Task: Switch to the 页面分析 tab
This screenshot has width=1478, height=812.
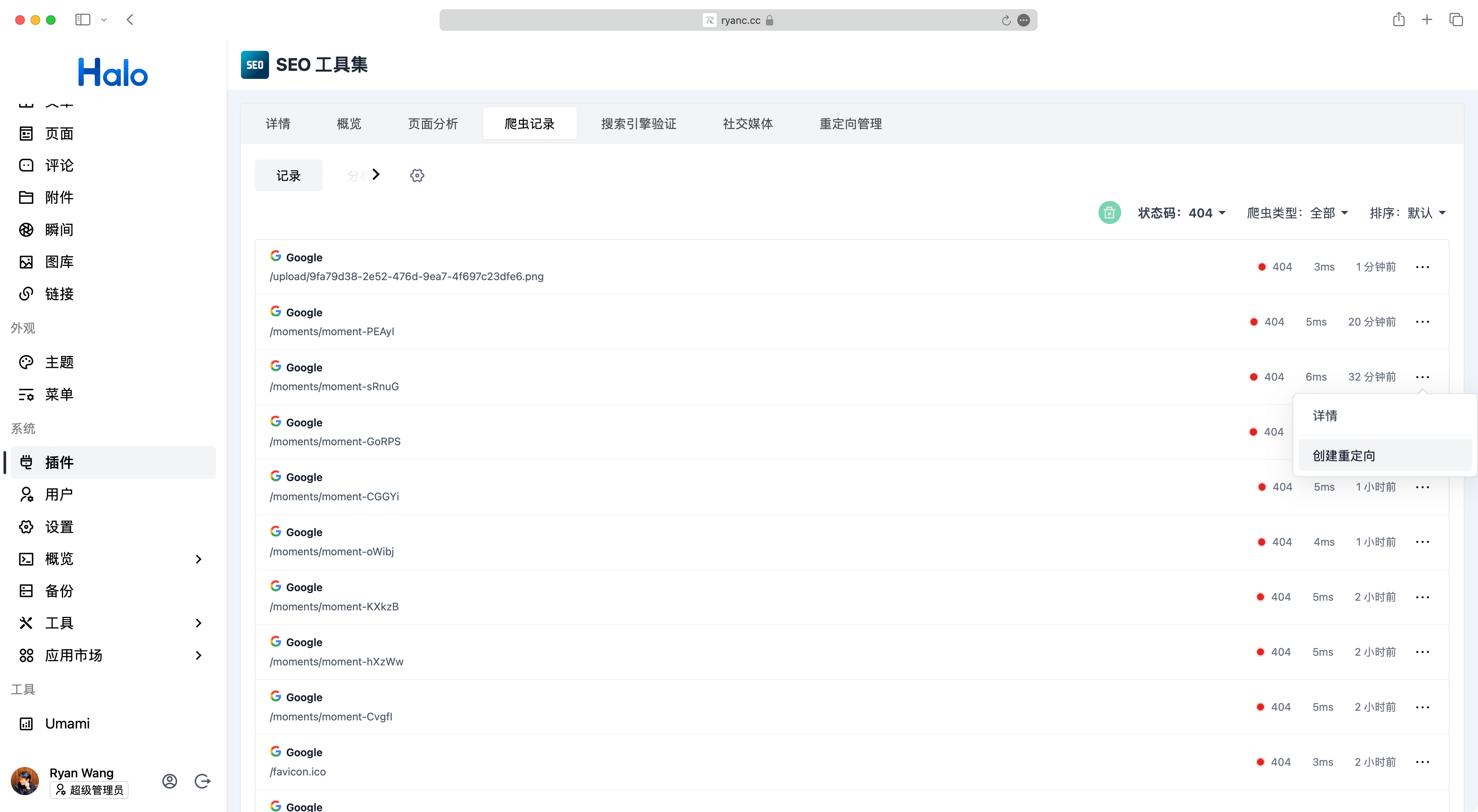Action: point(433,124)
